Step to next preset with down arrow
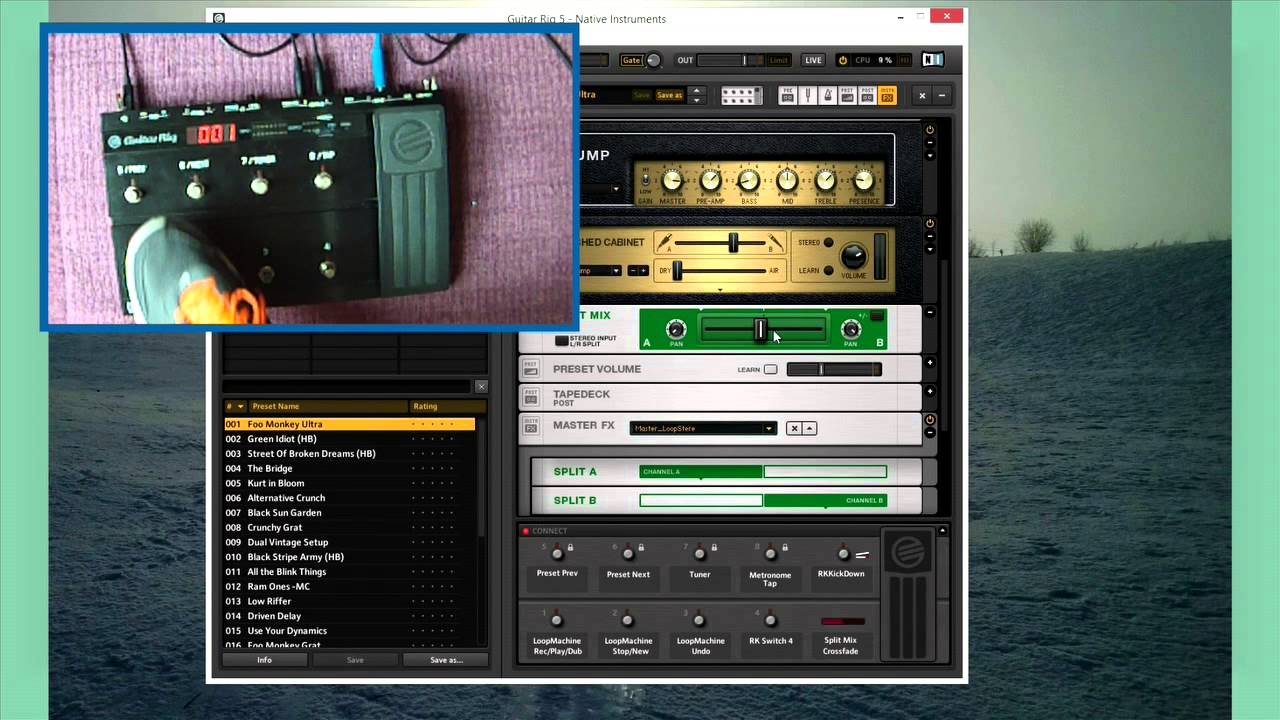1280x720 pixels. pyautogui.click(x=697, y=100)
